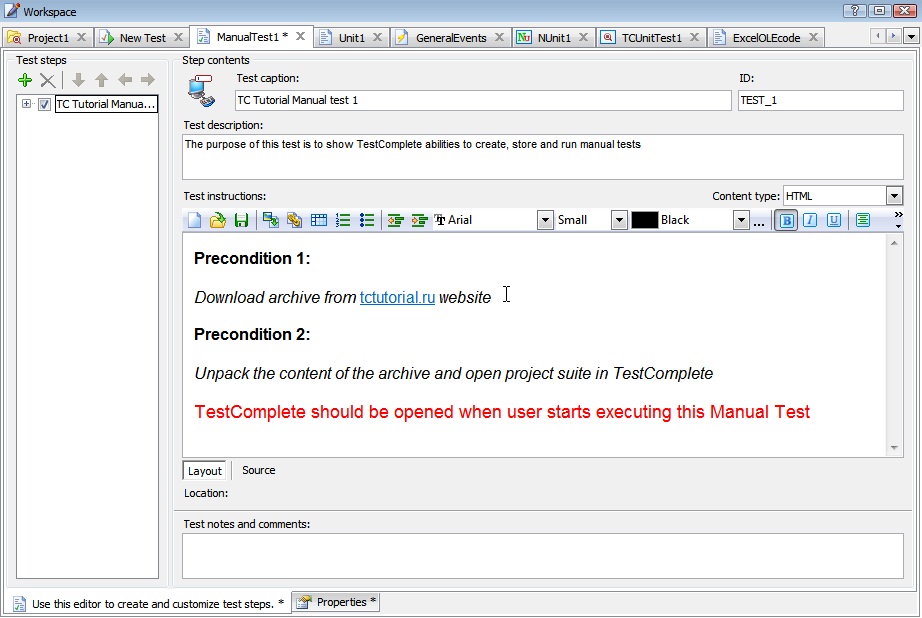Open the Black color dropdown
The width and height of the screenshot is (922, 618).
click(x=741, y=221)
